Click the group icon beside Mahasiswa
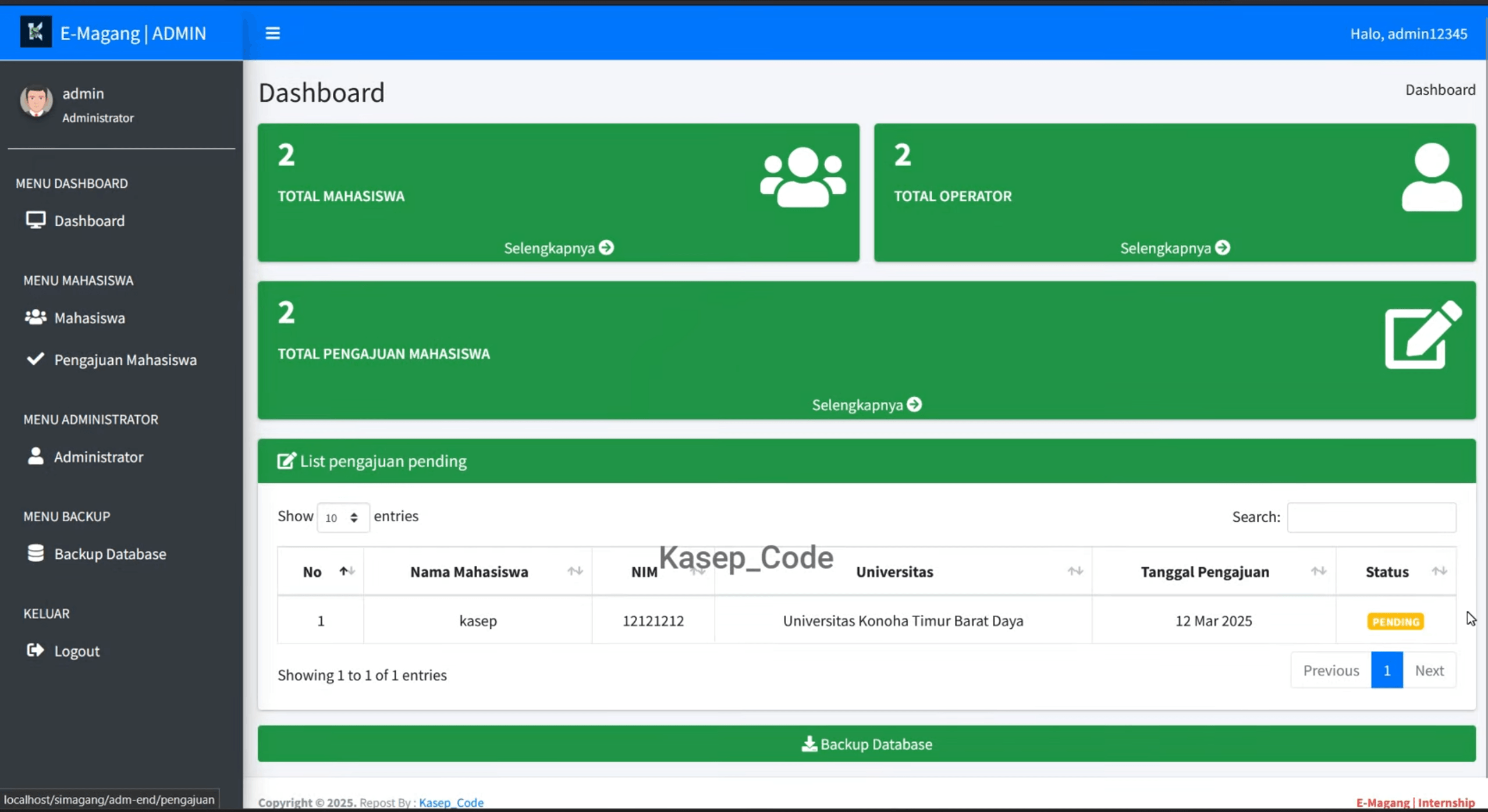 (35, 317)
